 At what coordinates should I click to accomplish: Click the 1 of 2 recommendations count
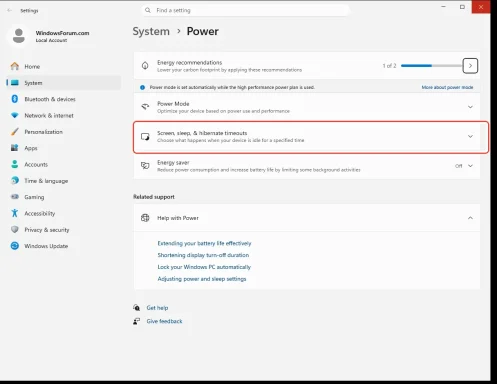pyautogui.click(x=389, y=66)
